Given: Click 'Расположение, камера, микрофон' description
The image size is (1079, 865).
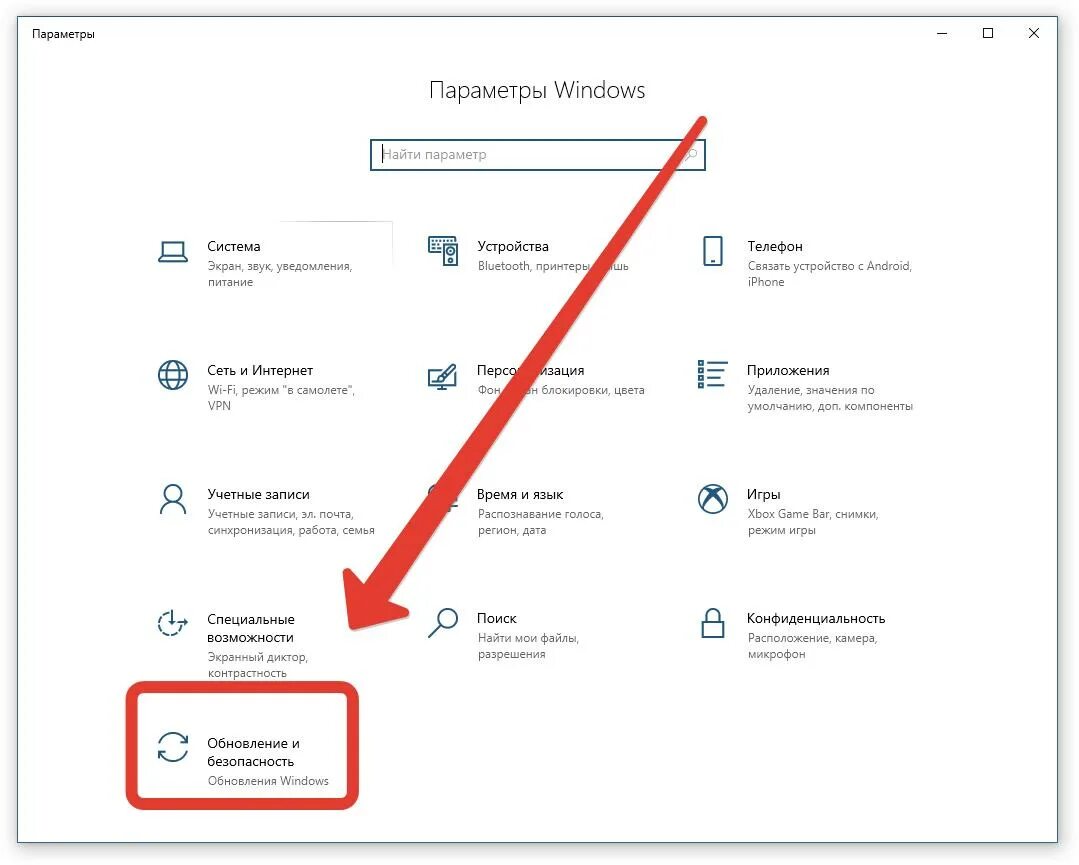Looking at the screenshot, I should (x=813, y=646).
